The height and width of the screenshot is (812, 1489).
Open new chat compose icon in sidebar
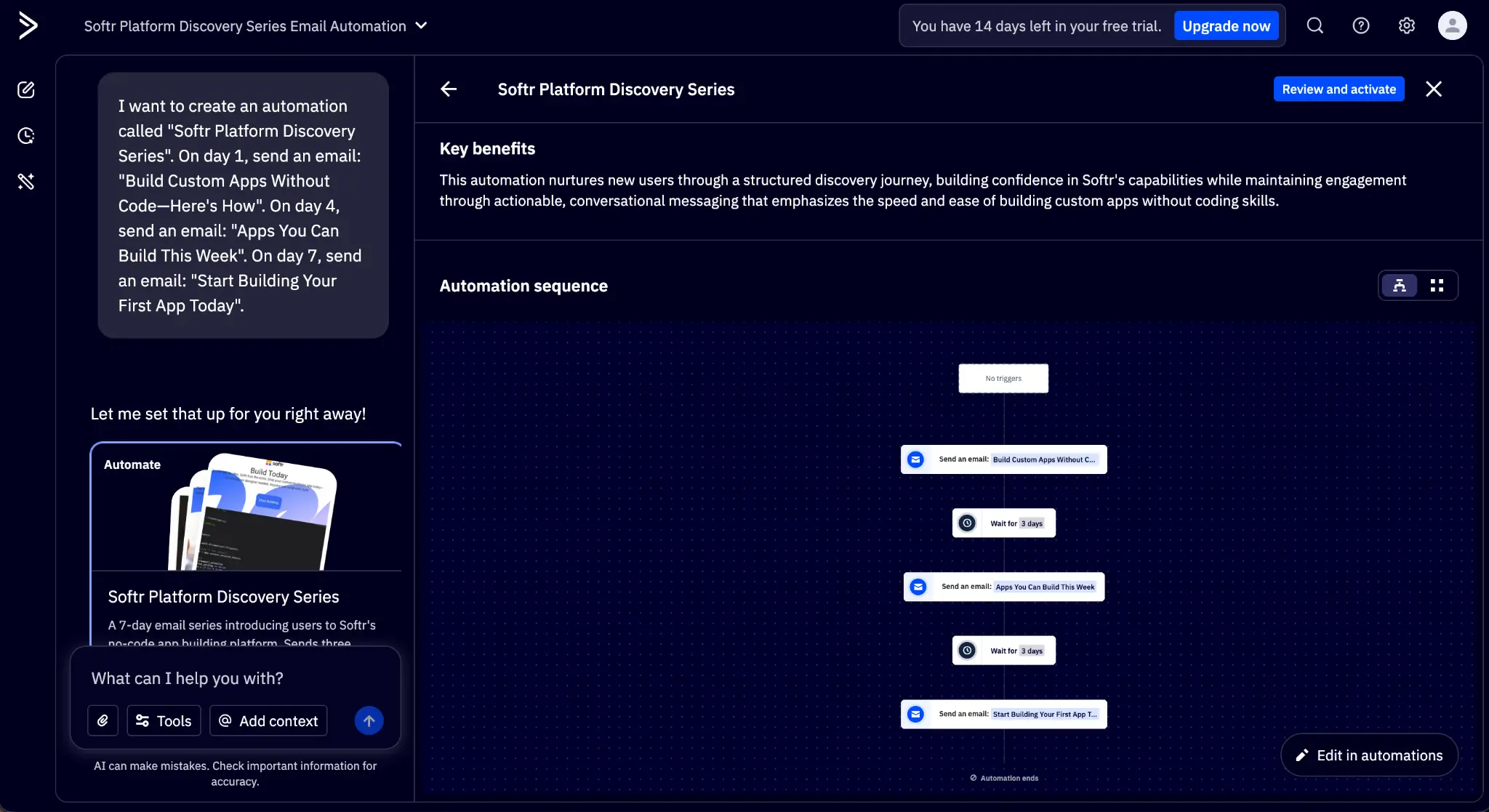(x=26, y=90)
